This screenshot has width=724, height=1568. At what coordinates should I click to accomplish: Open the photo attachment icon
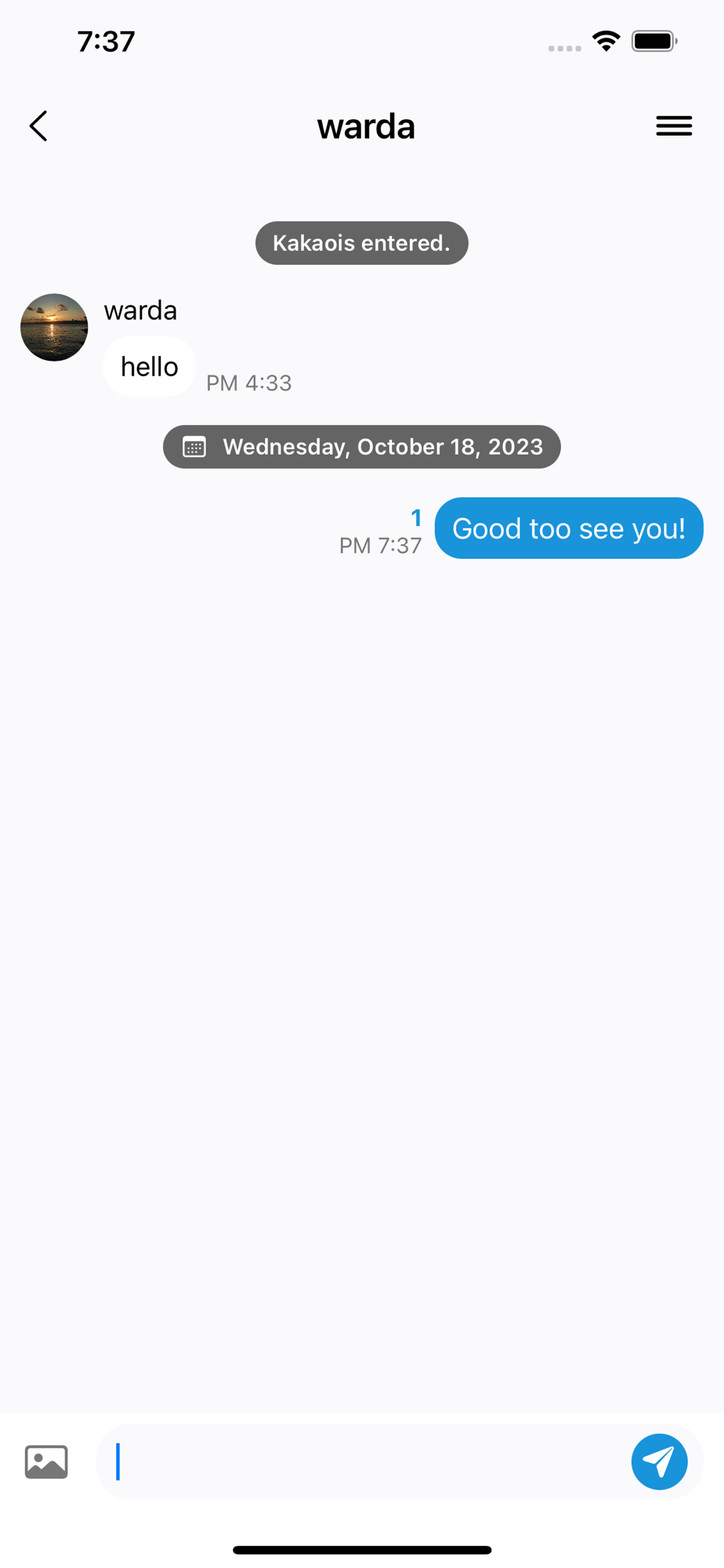46,1461
